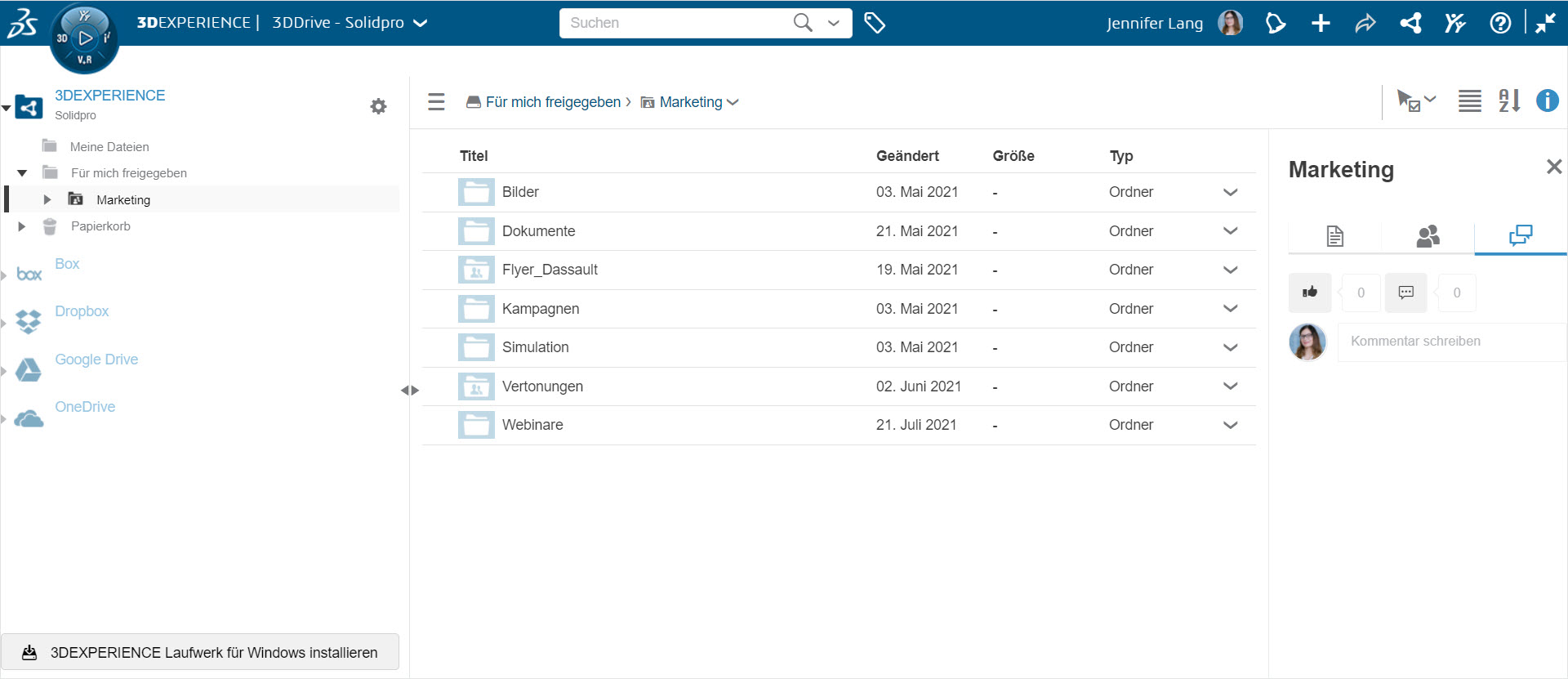Toggle the hamburger menu beside breadcrumb
1568x679 pixels.
(x=436, y=101)
